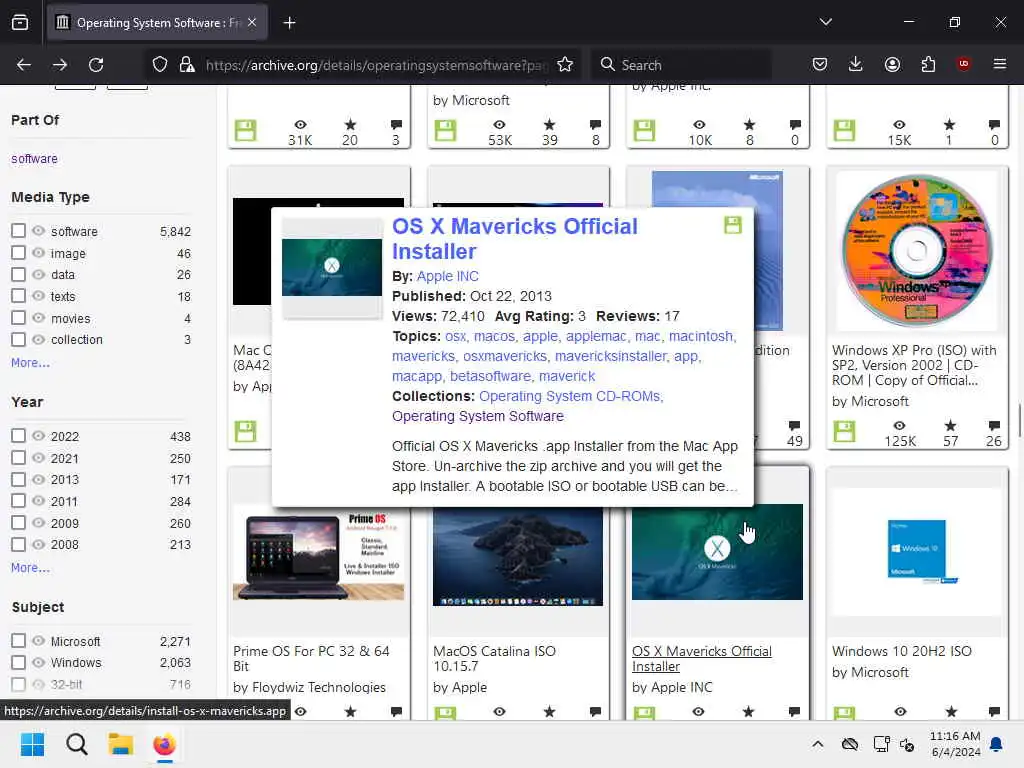1024x768 pixels.
Task: Click floppy icon on Windows XP Pro card
Action: point(844,431)
